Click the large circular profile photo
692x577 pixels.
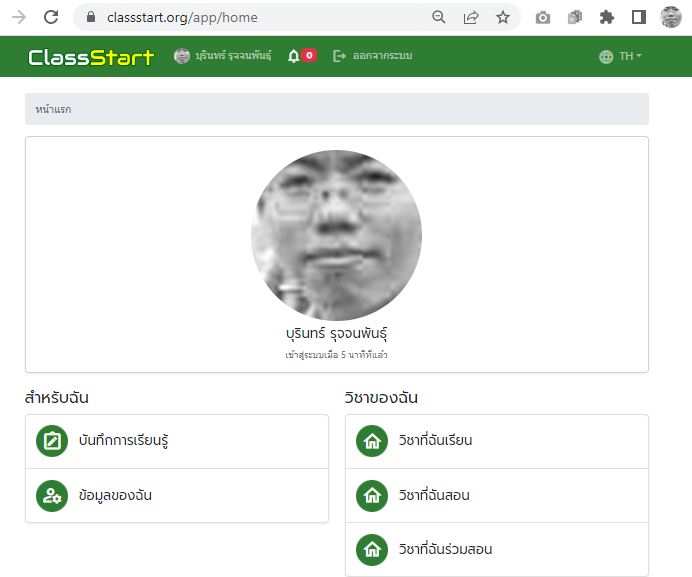336,235
